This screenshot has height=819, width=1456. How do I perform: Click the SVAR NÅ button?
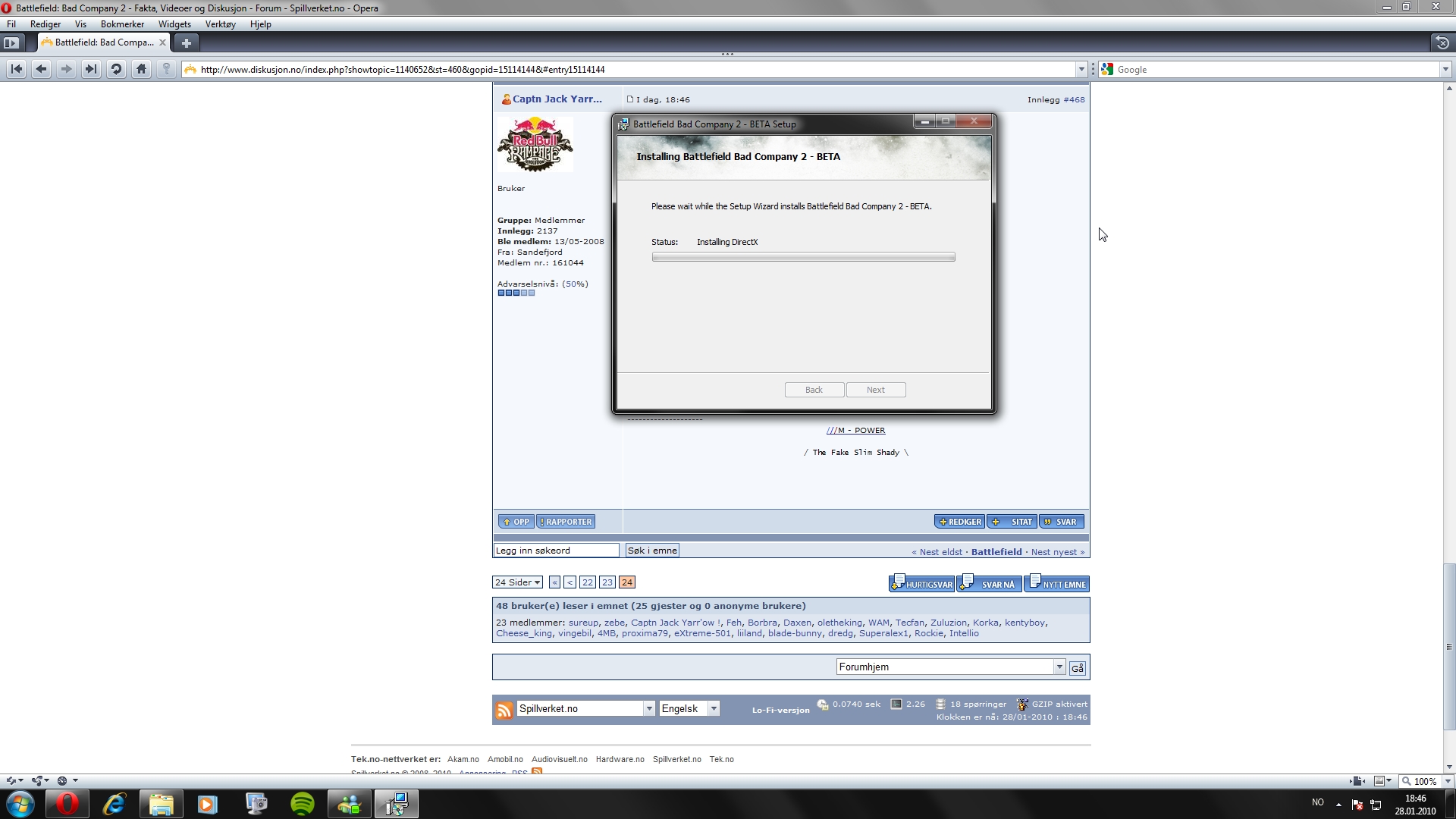(989, 583)
